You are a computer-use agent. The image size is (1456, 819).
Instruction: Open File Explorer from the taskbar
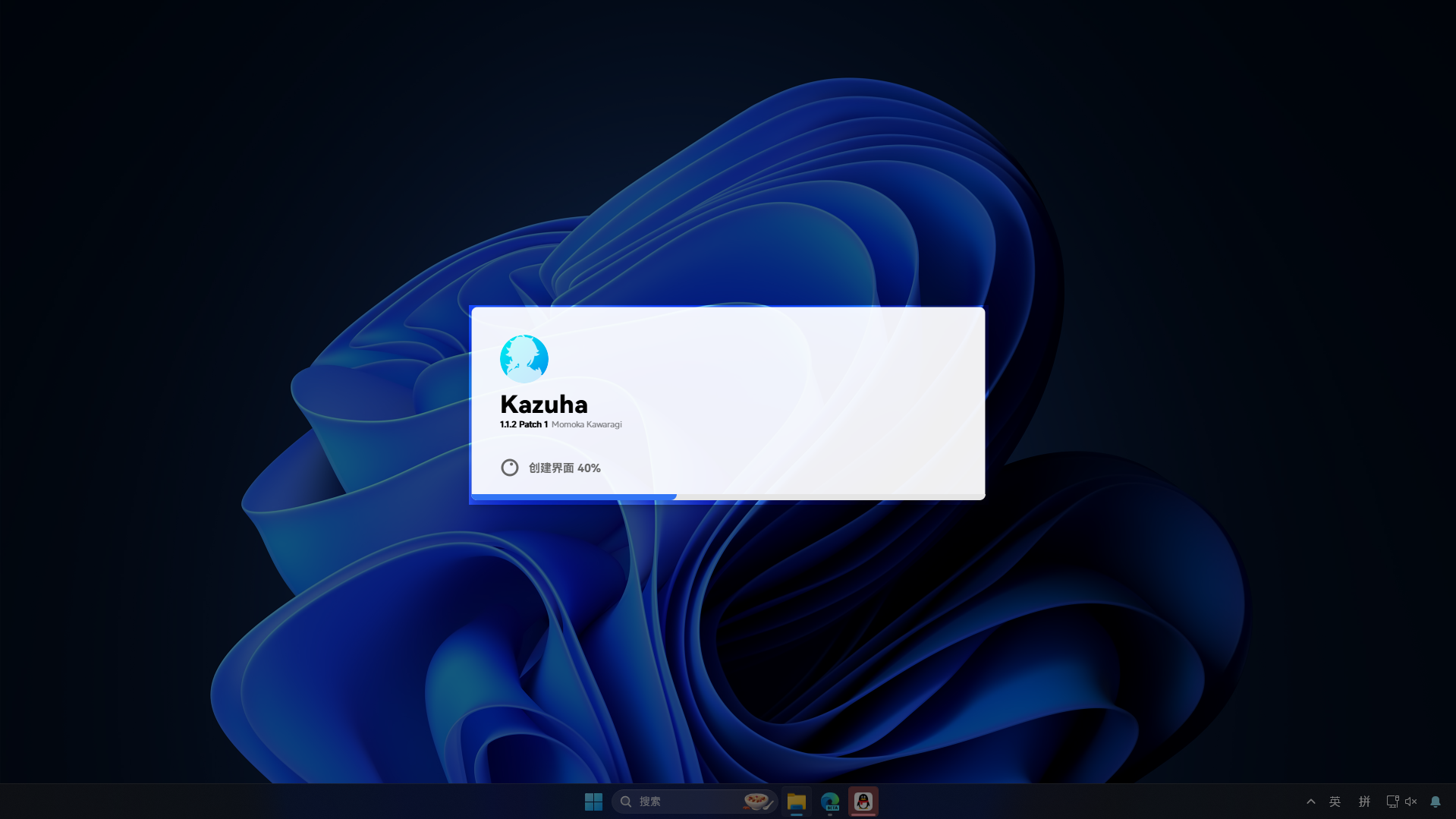[x=796, y=802]
